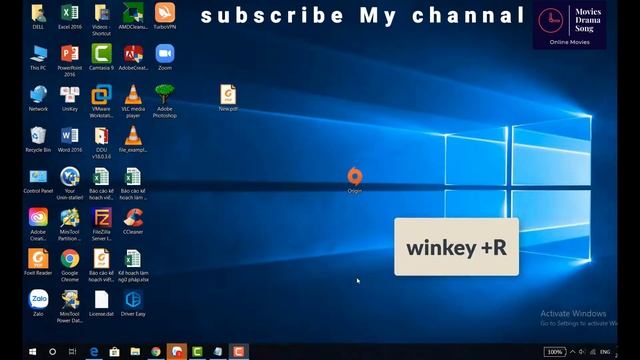640x360 pixels.
Task: Select the AdobeCreat... installer icon beside Zoom
Action: click(133, 58)
